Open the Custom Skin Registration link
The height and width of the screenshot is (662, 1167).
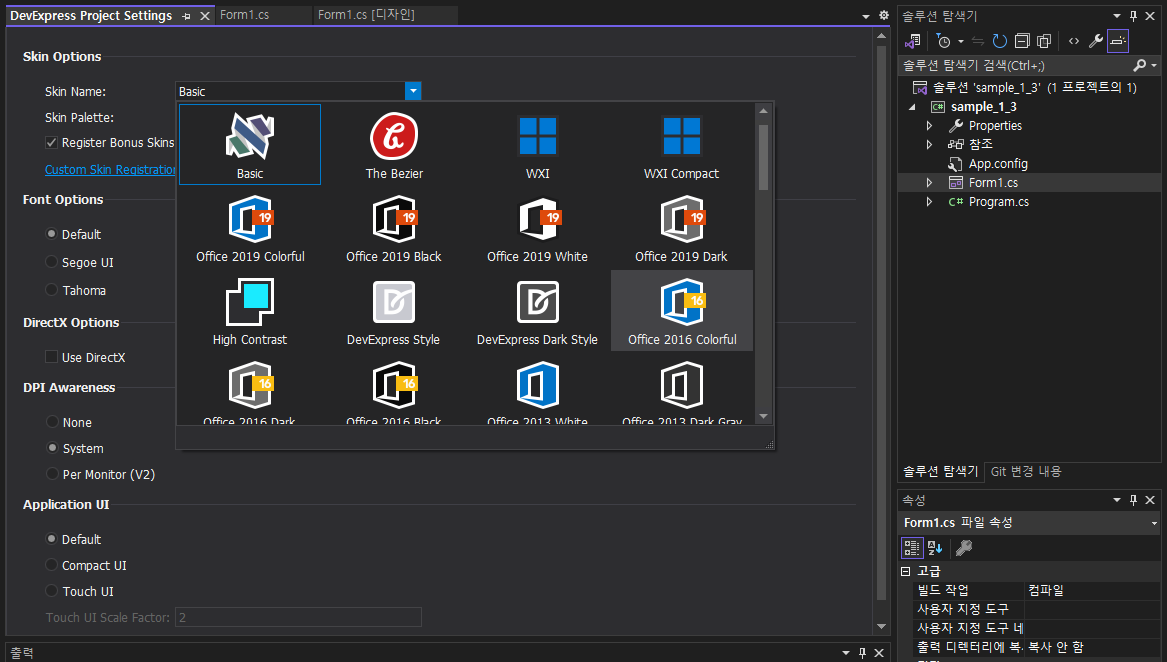[110, 170]
